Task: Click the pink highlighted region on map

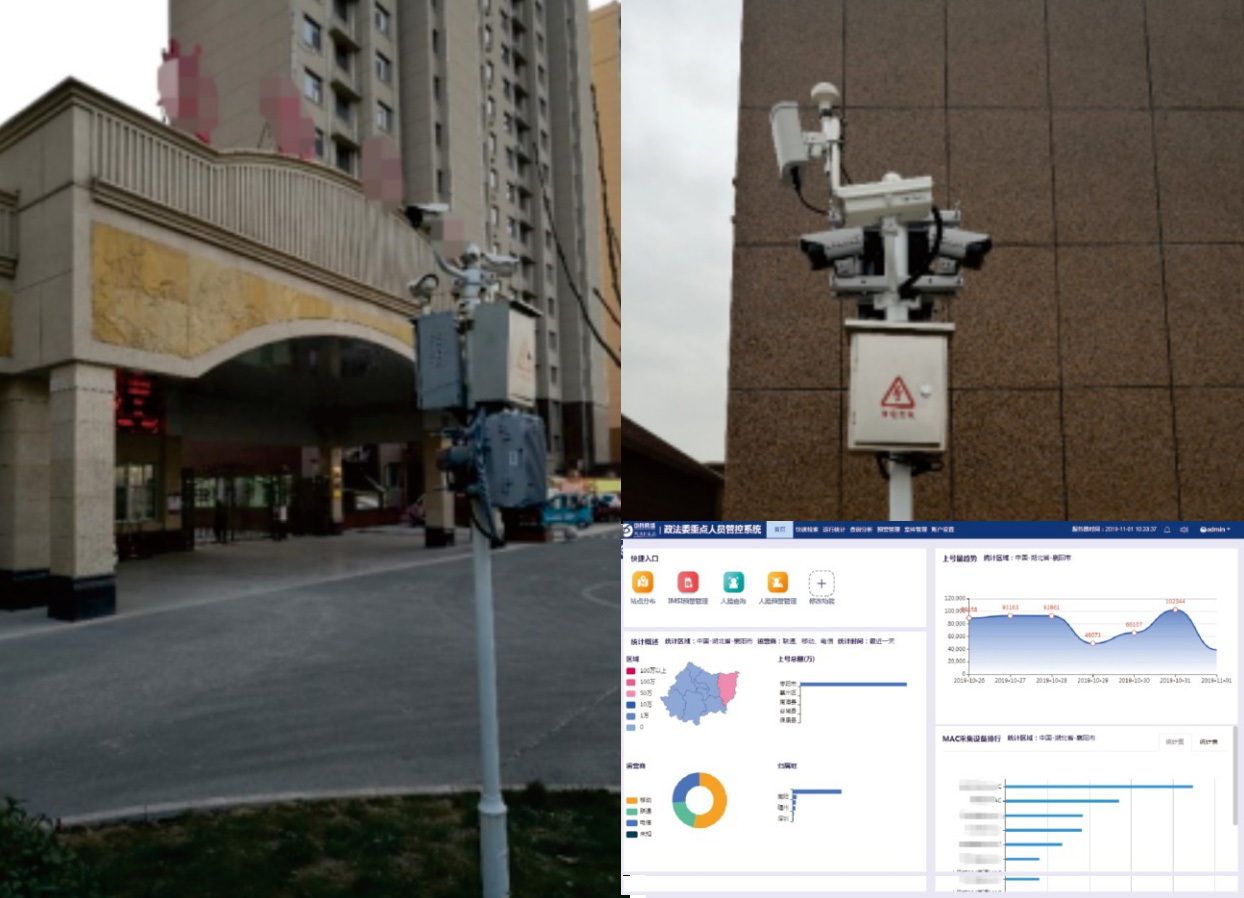Action: tap(727, 687)
